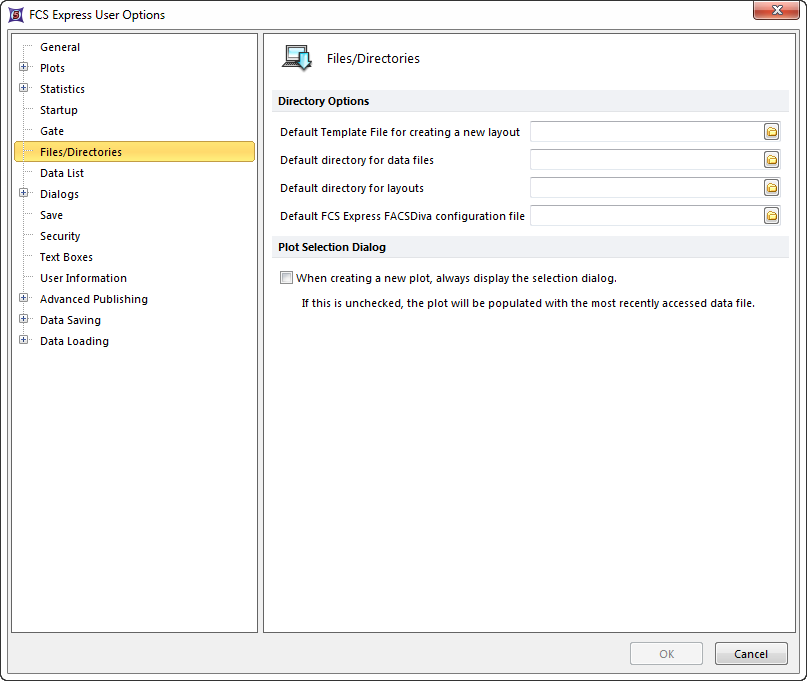Focus the Default Template File field
807x681 pixels.
click(647, 132)
